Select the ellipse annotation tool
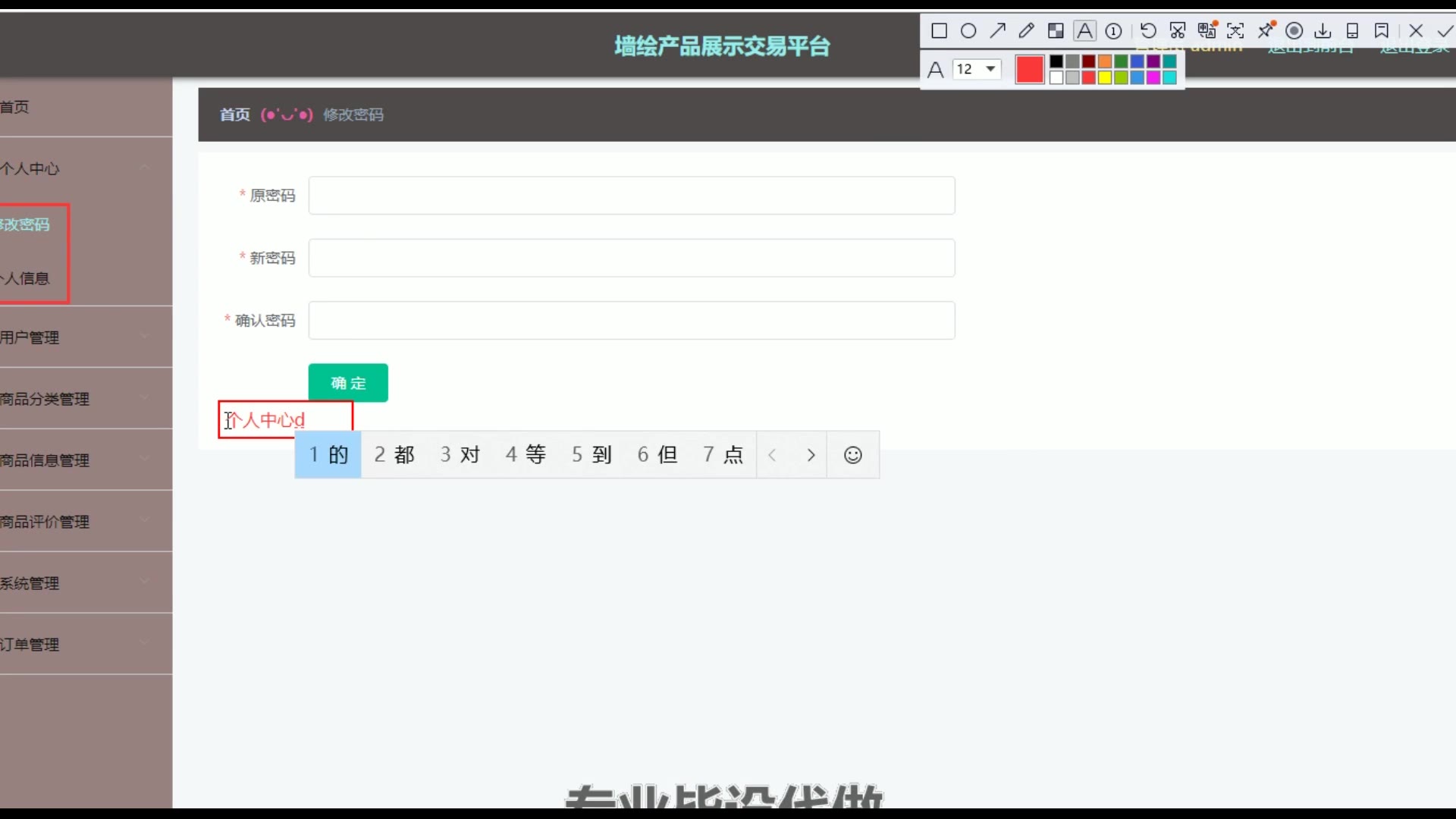 point(968,31)
